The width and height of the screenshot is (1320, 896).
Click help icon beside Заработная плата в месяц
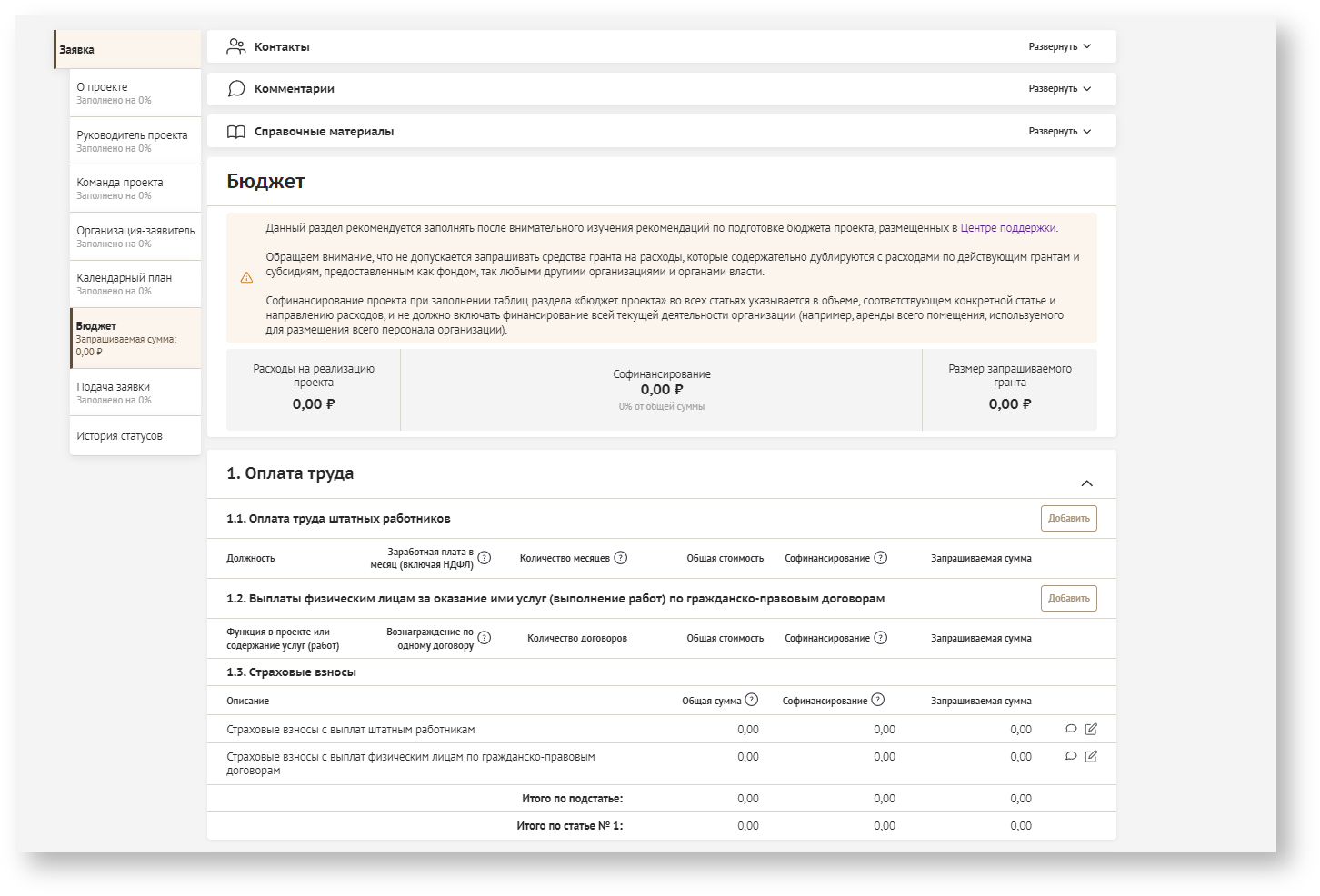pyautogui.click(x=485, y=558)
